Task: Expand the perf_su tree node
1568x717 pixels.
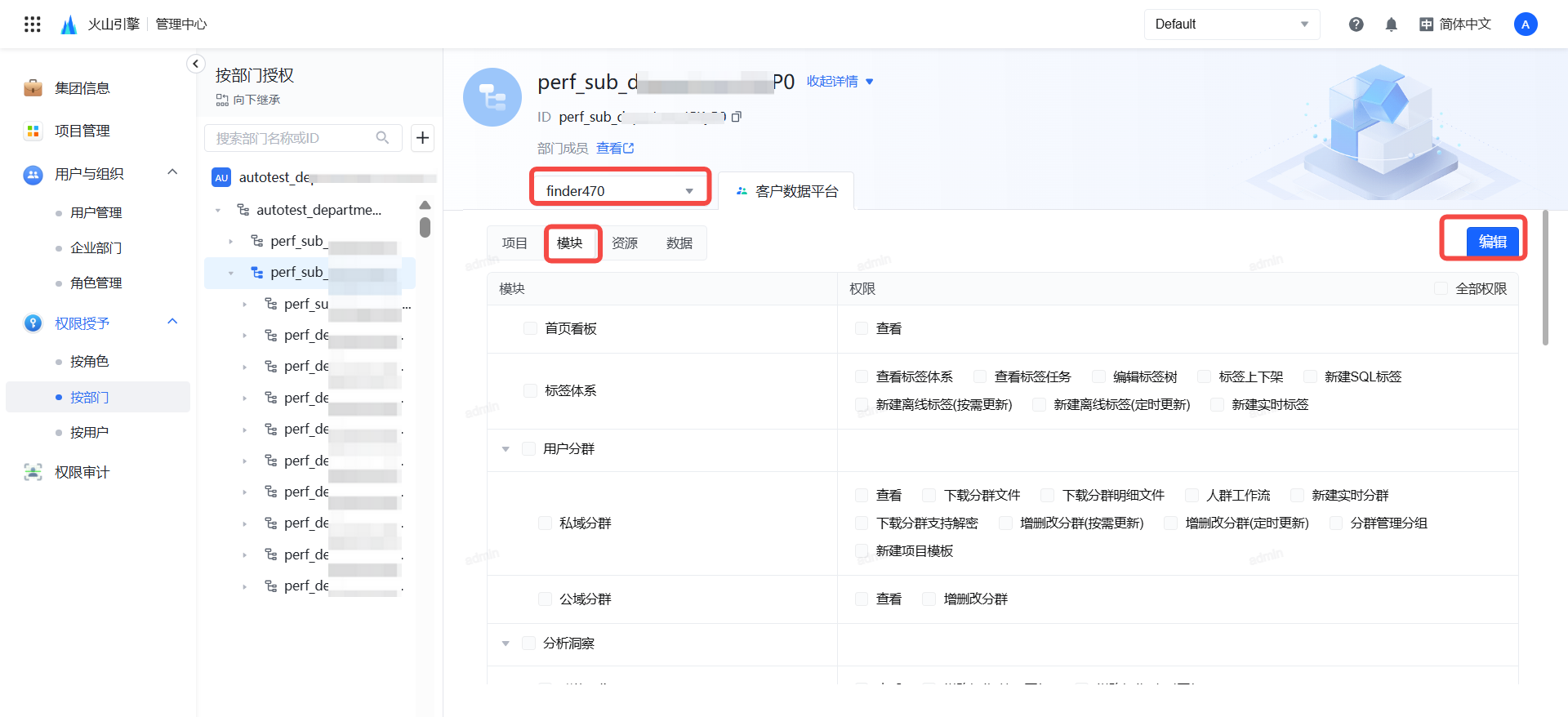Action: tap(244, 304)
